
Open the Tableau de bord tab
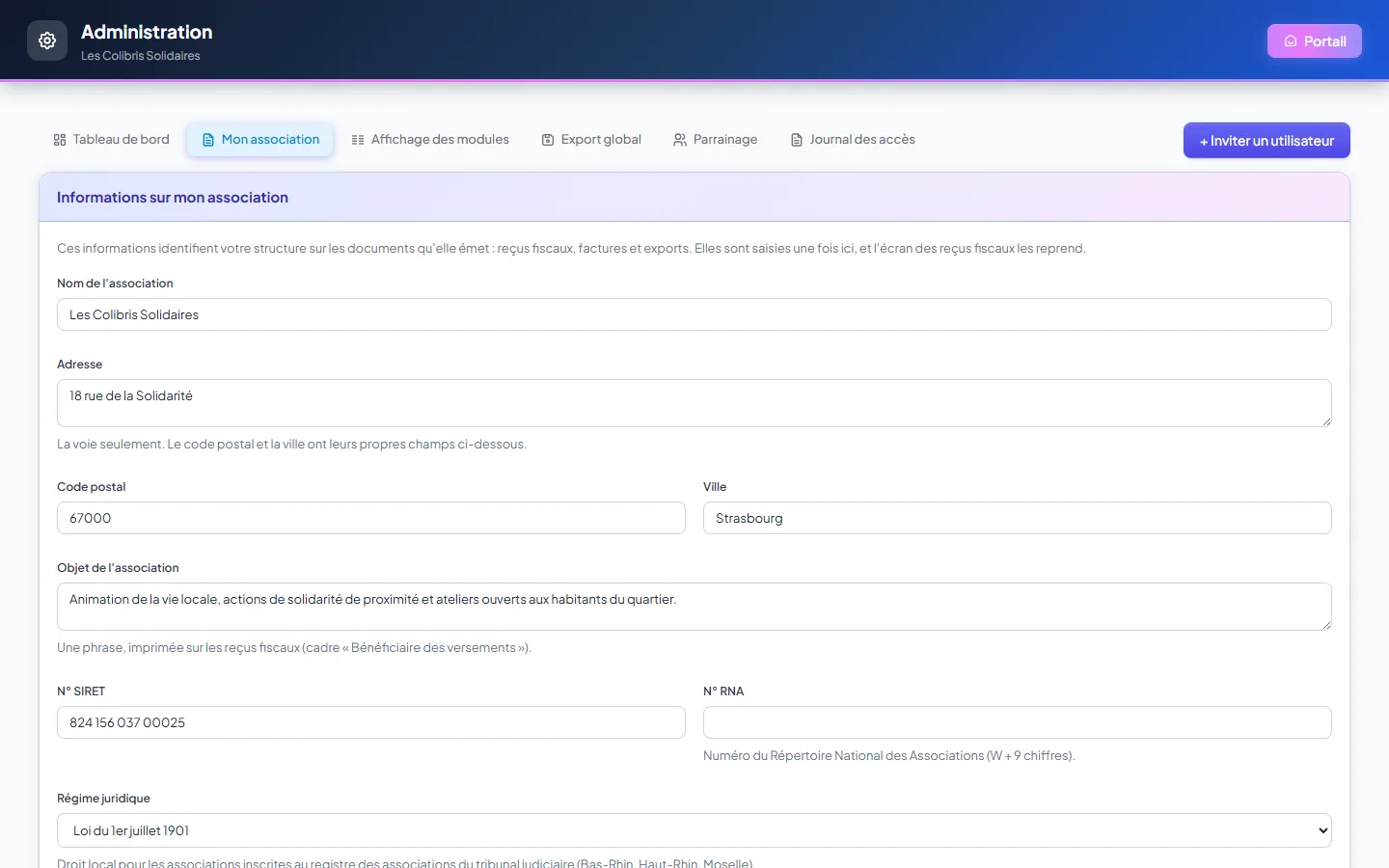coord(111,140)
